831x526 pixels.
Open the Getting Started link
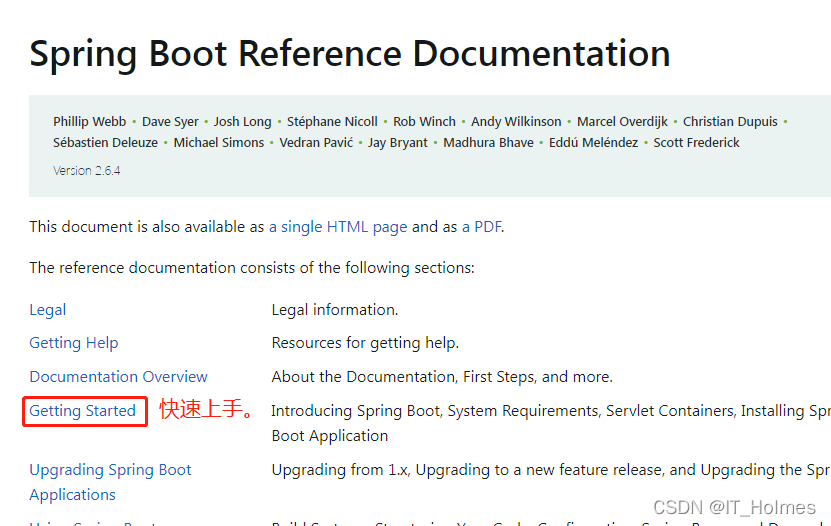tap(82, 411)
